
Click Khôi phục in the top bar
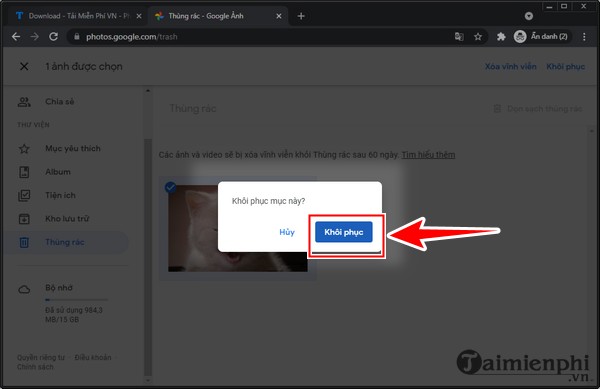click(566, 67)
